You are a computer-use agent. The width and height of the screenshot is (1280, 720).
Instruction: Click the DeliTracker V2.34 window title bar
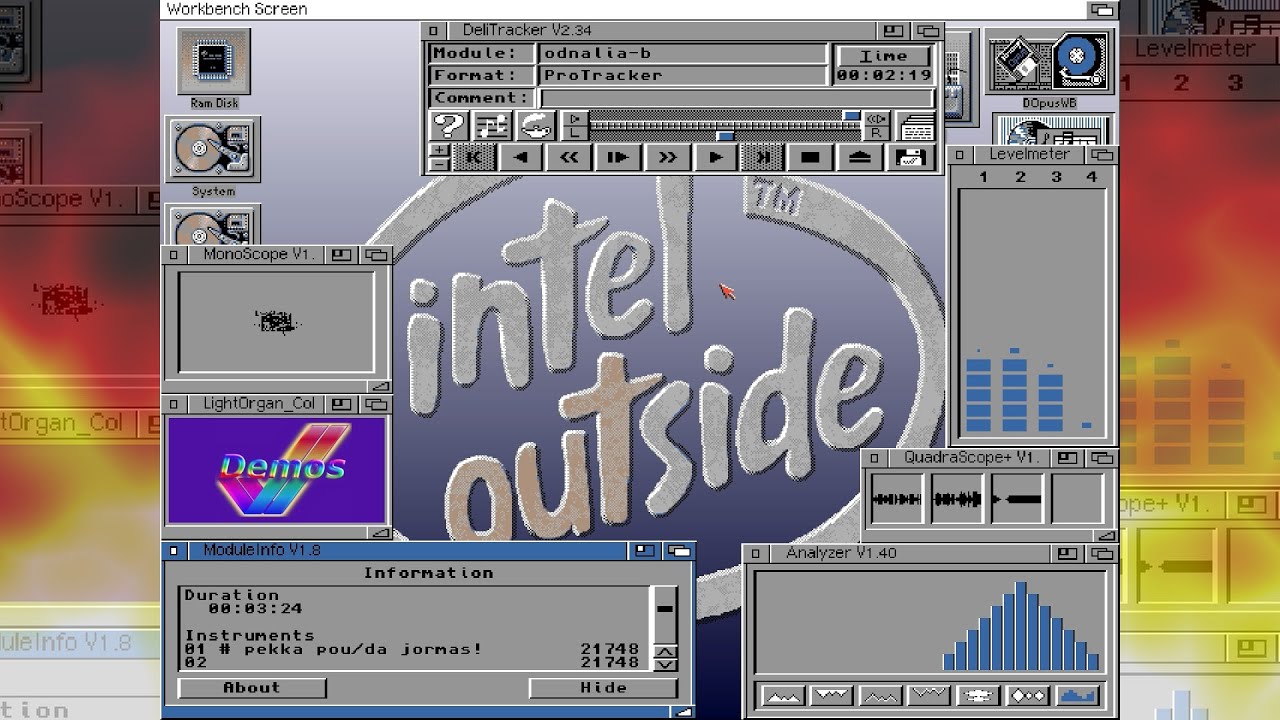660,31
